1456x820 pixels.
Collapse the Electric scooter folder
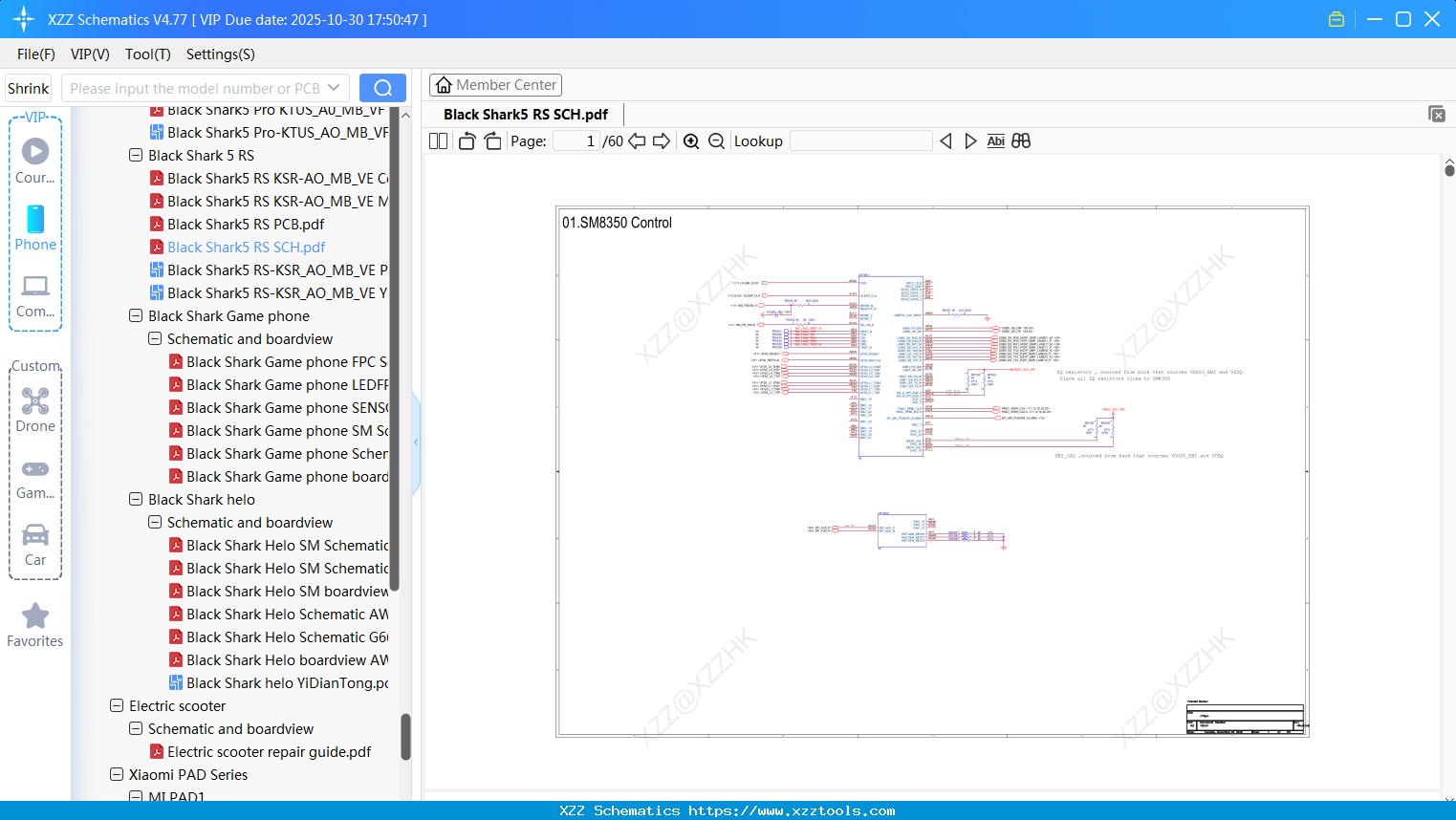click(x=117, y=705)
